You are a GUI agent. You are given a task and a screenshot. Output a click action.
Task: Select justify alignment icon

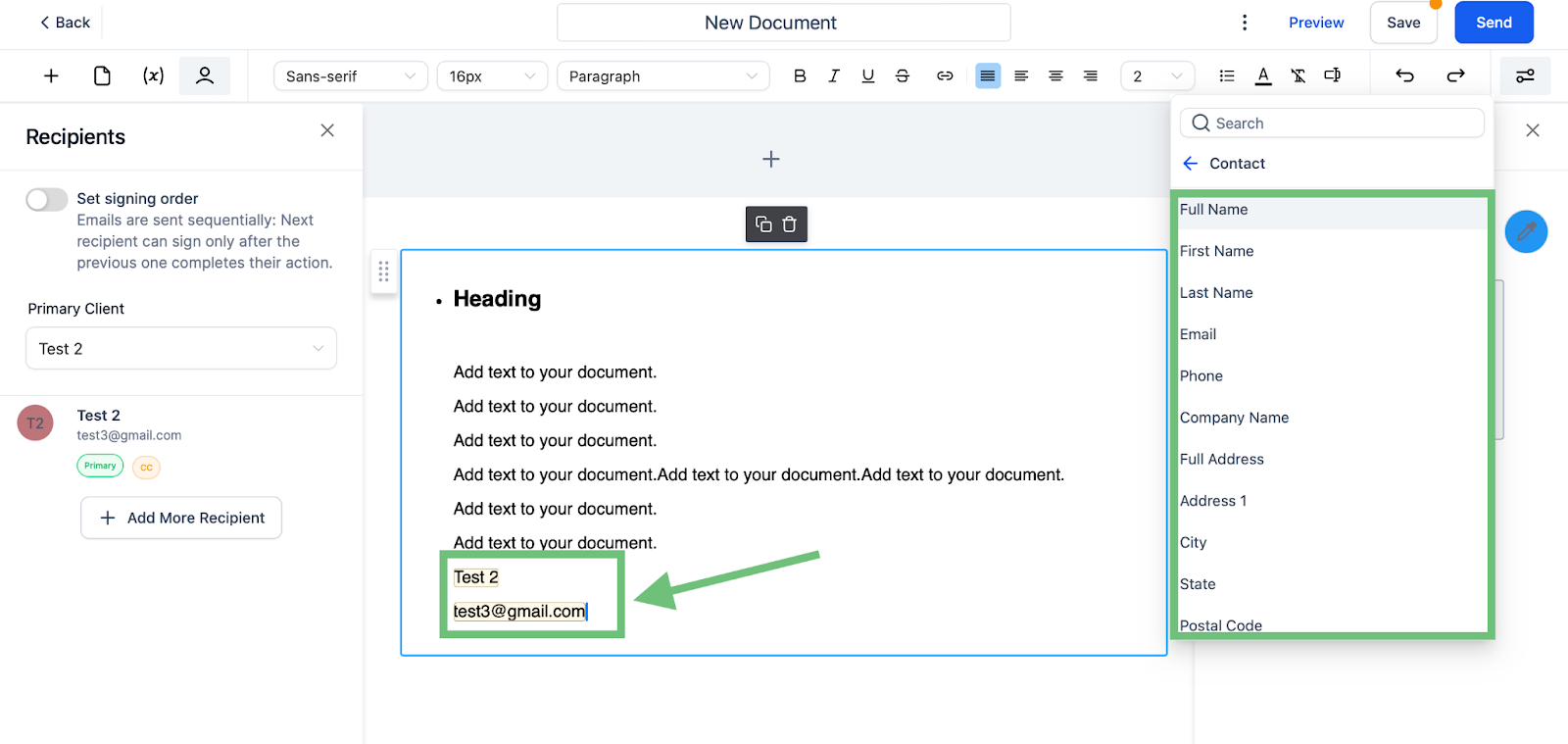(988, 75)
